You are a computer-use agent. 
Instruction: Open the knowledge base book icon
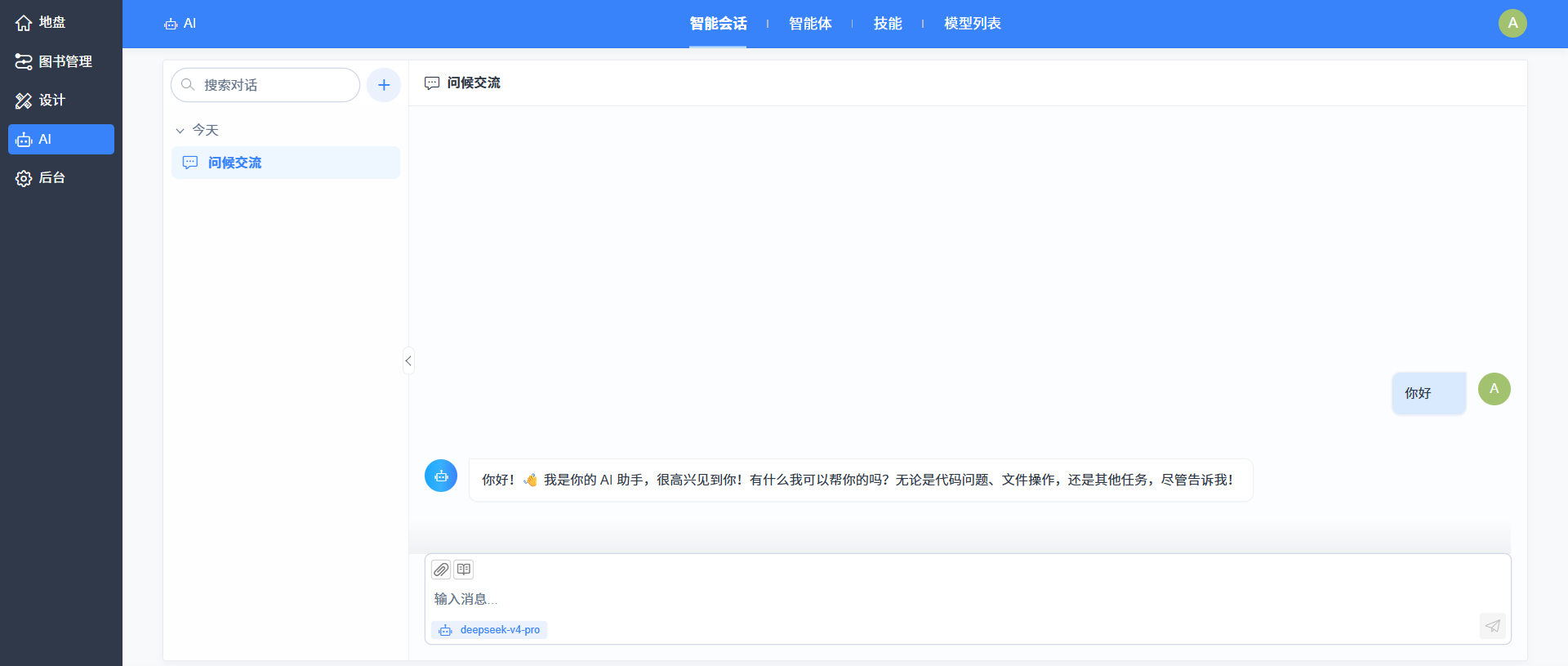click(x=464, y=570)
